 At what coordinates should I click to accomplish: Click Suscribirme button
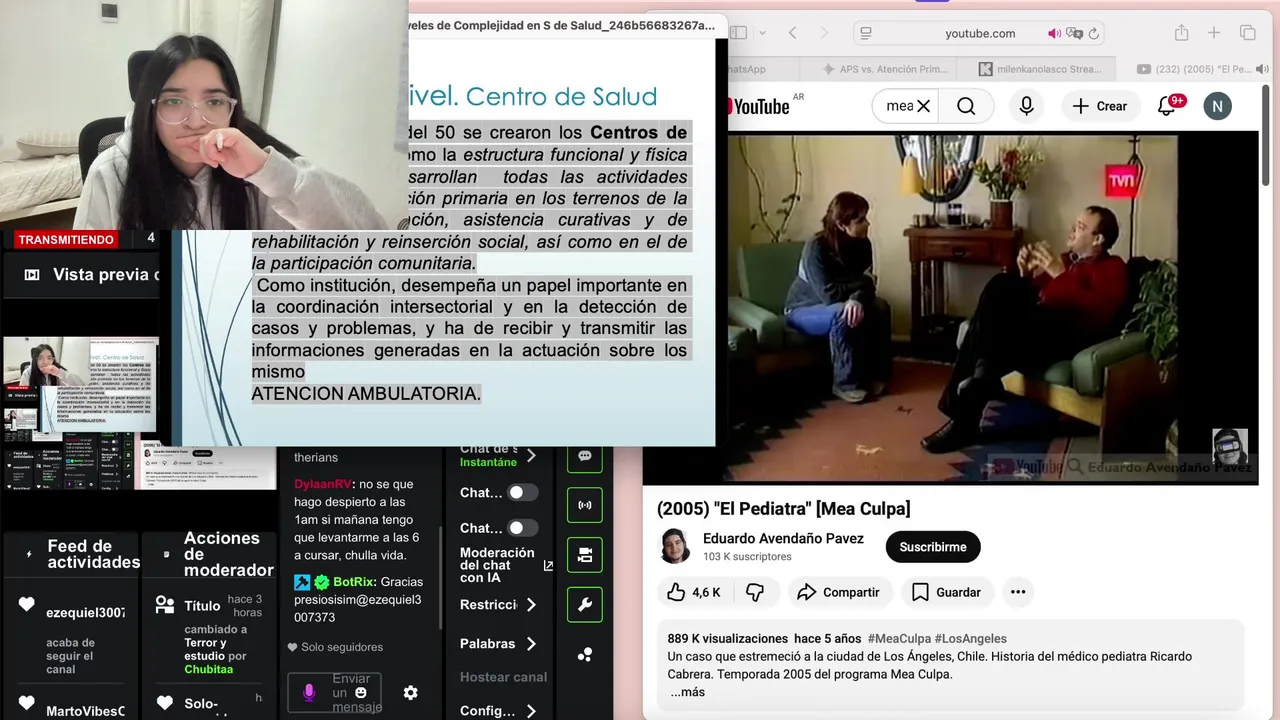933,547
